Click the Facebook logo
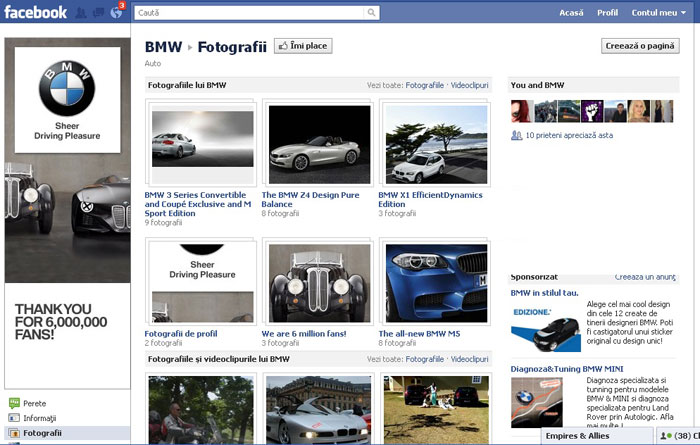Viewport: 700px width, 445px height. coord(36,12)
